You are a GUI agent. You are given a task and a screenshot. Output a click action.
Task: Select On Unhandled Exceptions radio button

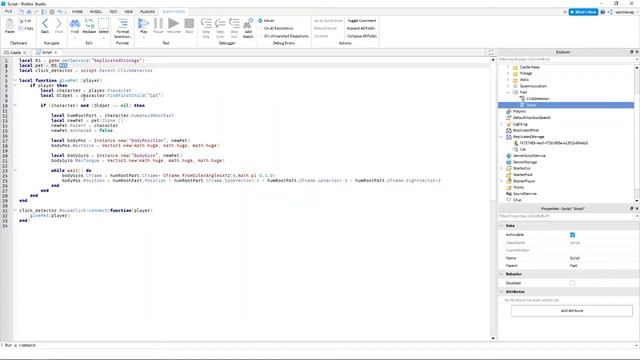[x=260, y=36]
